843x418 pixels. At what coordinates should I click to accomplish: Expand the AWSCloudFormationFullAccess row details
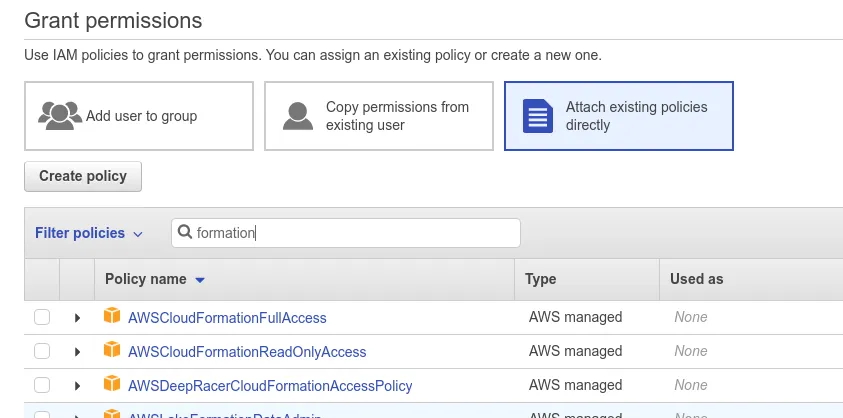pos(77,318)
